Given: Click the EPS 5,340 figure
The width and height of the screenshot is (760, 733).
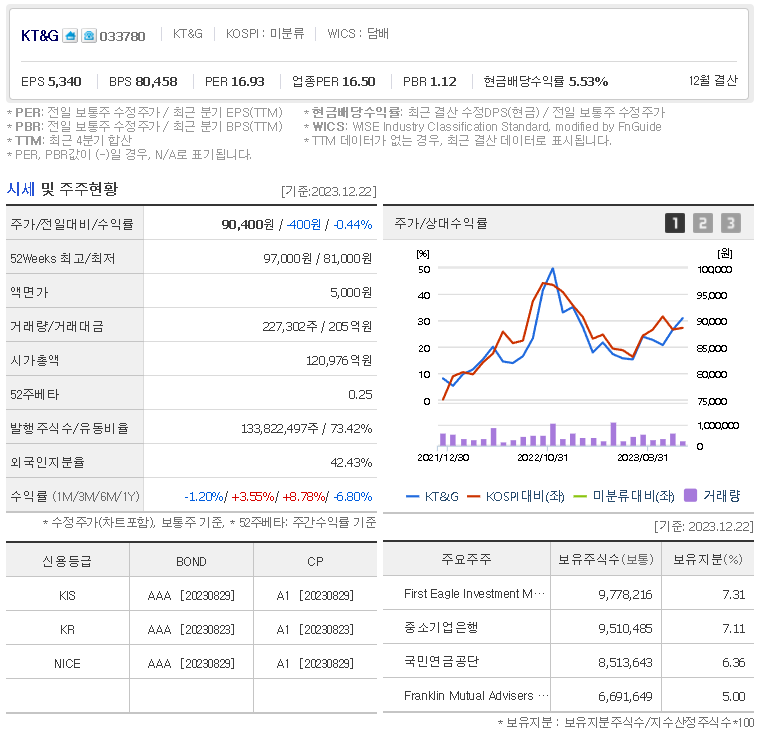Looking at the screenshot, I should [x=51, y=81].
